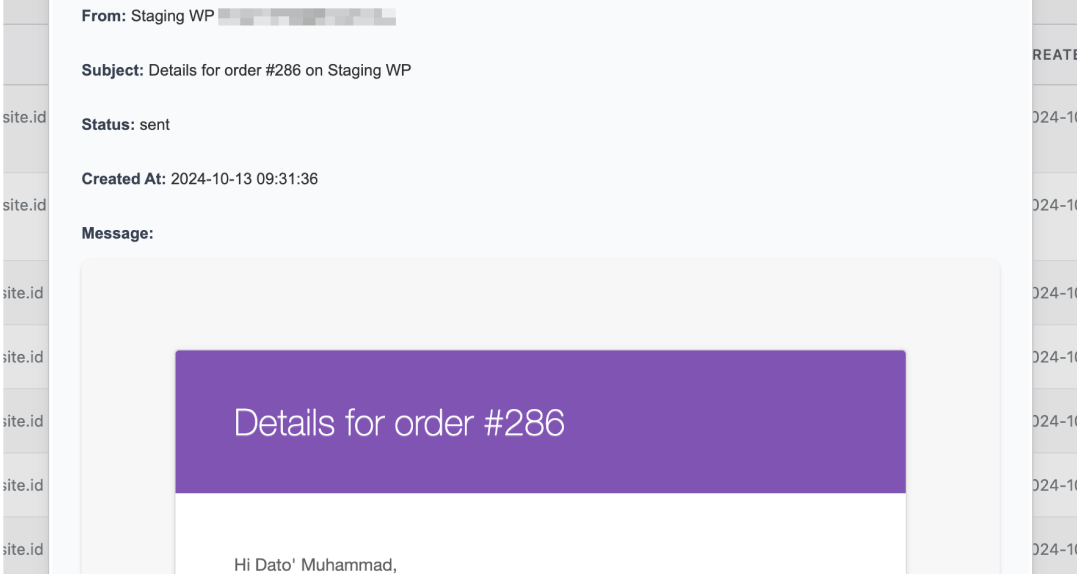Click the '#286' in the purple heading
Viewport: 1077px width, 574px height.
(523, 423)
